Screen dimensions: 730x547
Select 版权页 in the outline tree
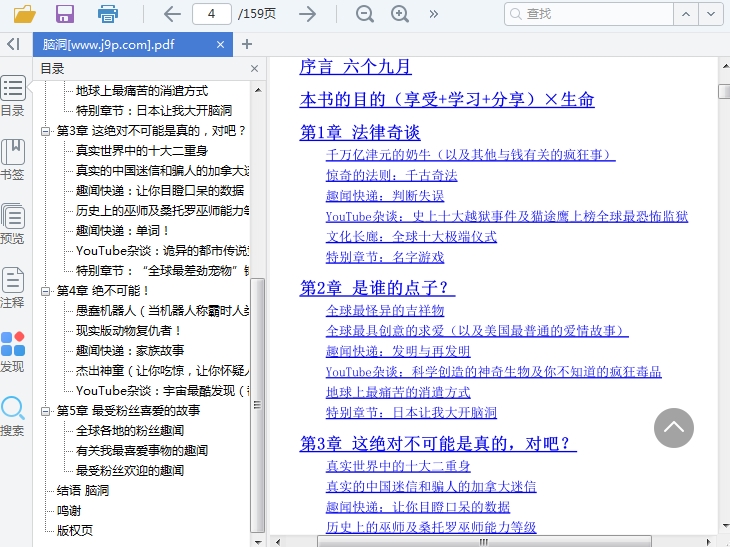coord(74,530)
